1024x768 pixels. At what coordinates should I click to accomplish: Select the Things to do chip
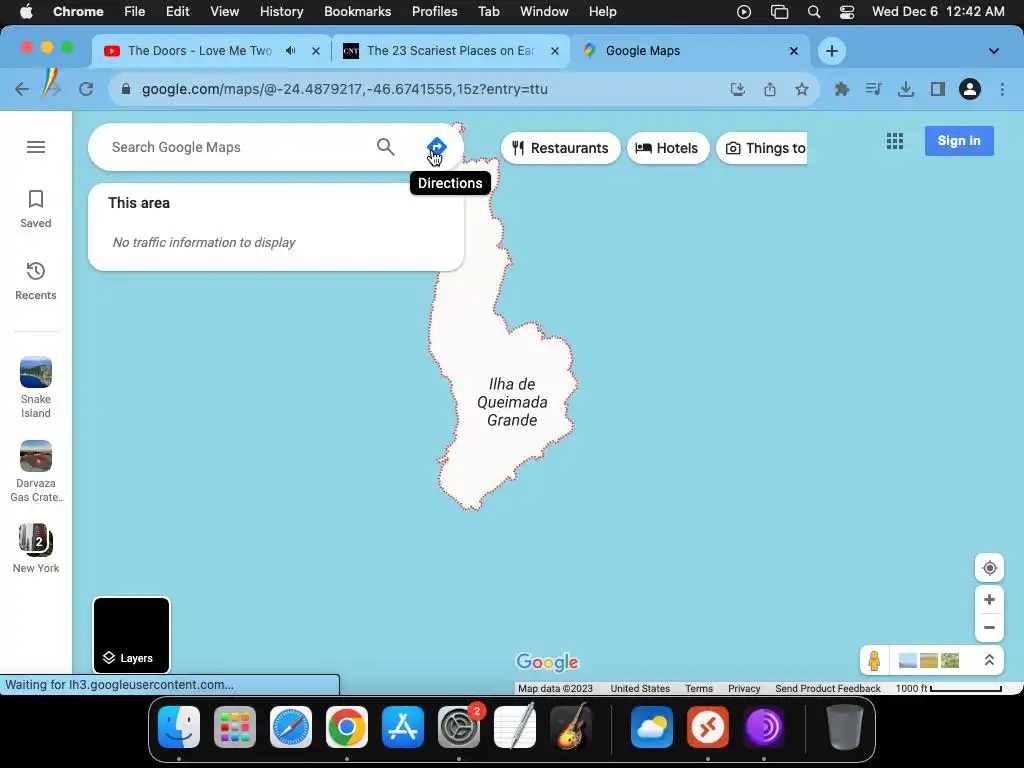[x=762, y=148]
